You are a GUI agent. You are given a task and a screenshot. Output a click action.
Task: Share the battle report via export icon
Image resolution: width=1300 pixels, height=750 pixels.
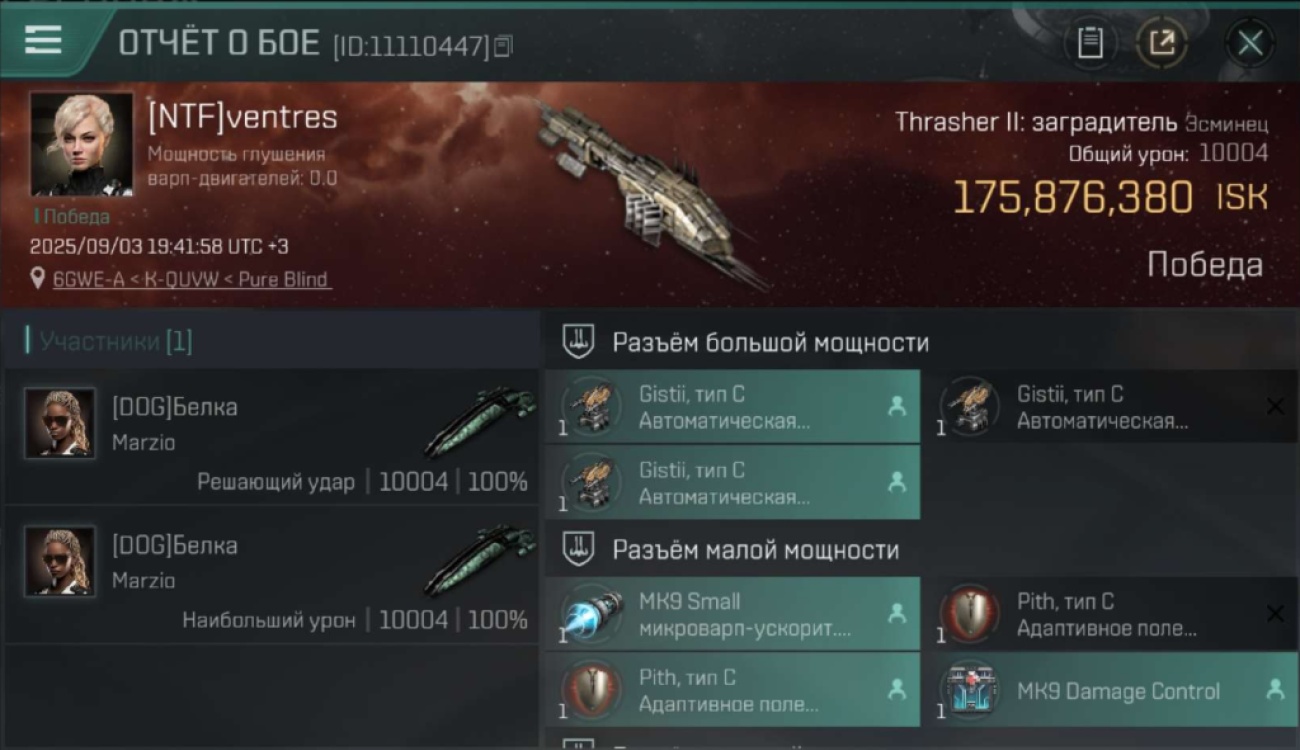tap(1161, 43)
